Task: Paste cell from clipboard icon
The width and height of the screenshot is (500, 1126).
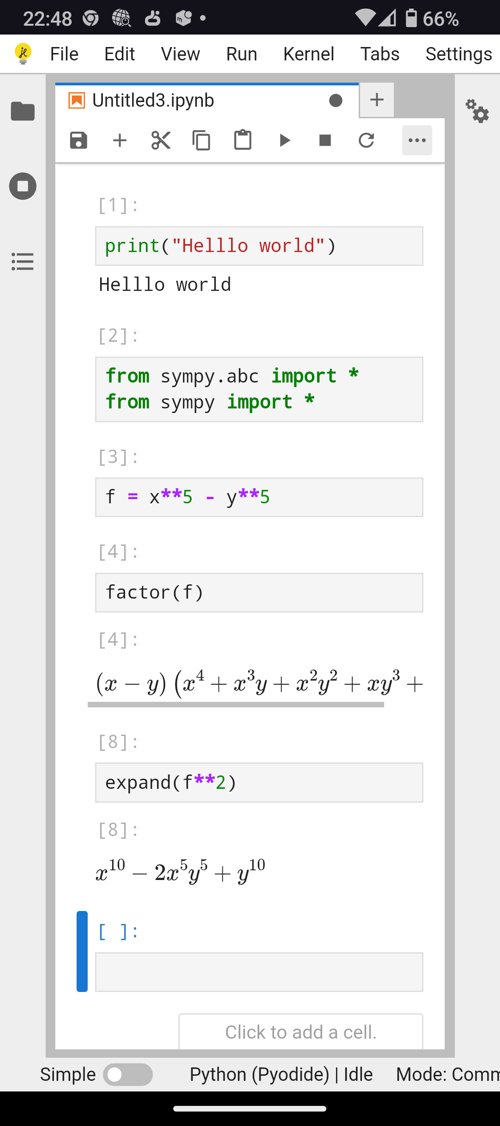Action: pos(243,140)
